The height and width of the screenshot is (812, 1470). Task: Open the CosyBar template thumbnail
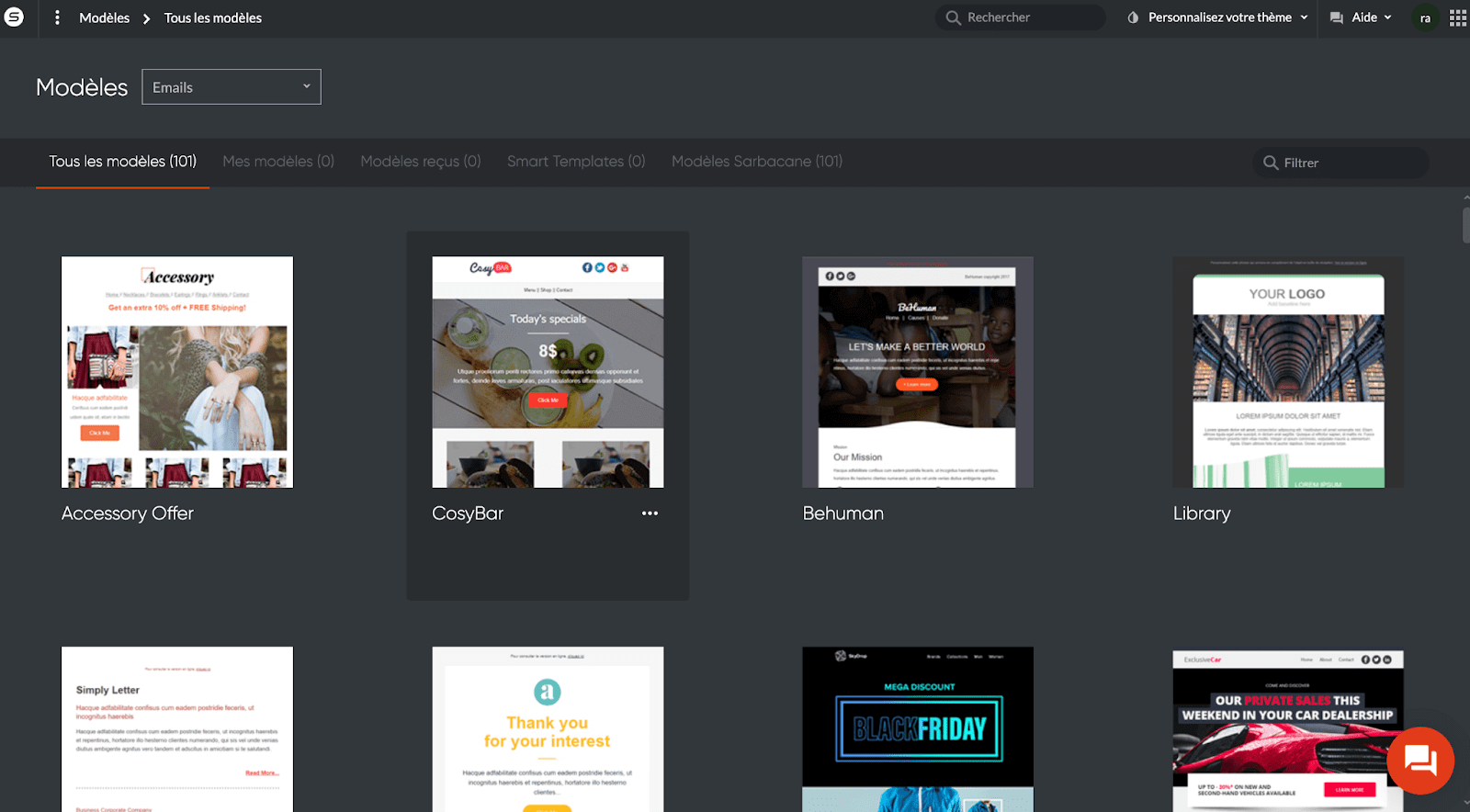(x=548, y=372)
